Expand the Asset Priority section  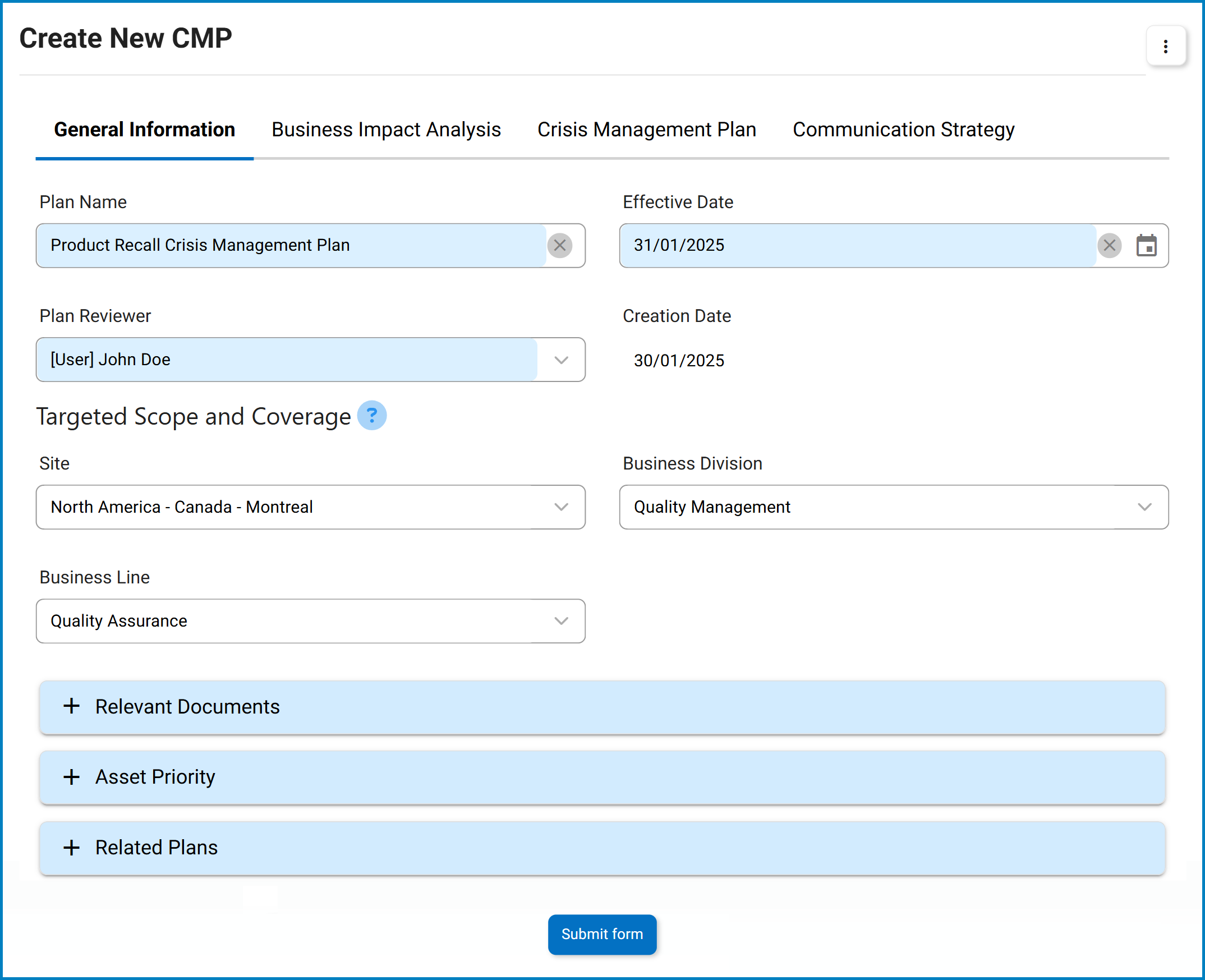point(602,777)
